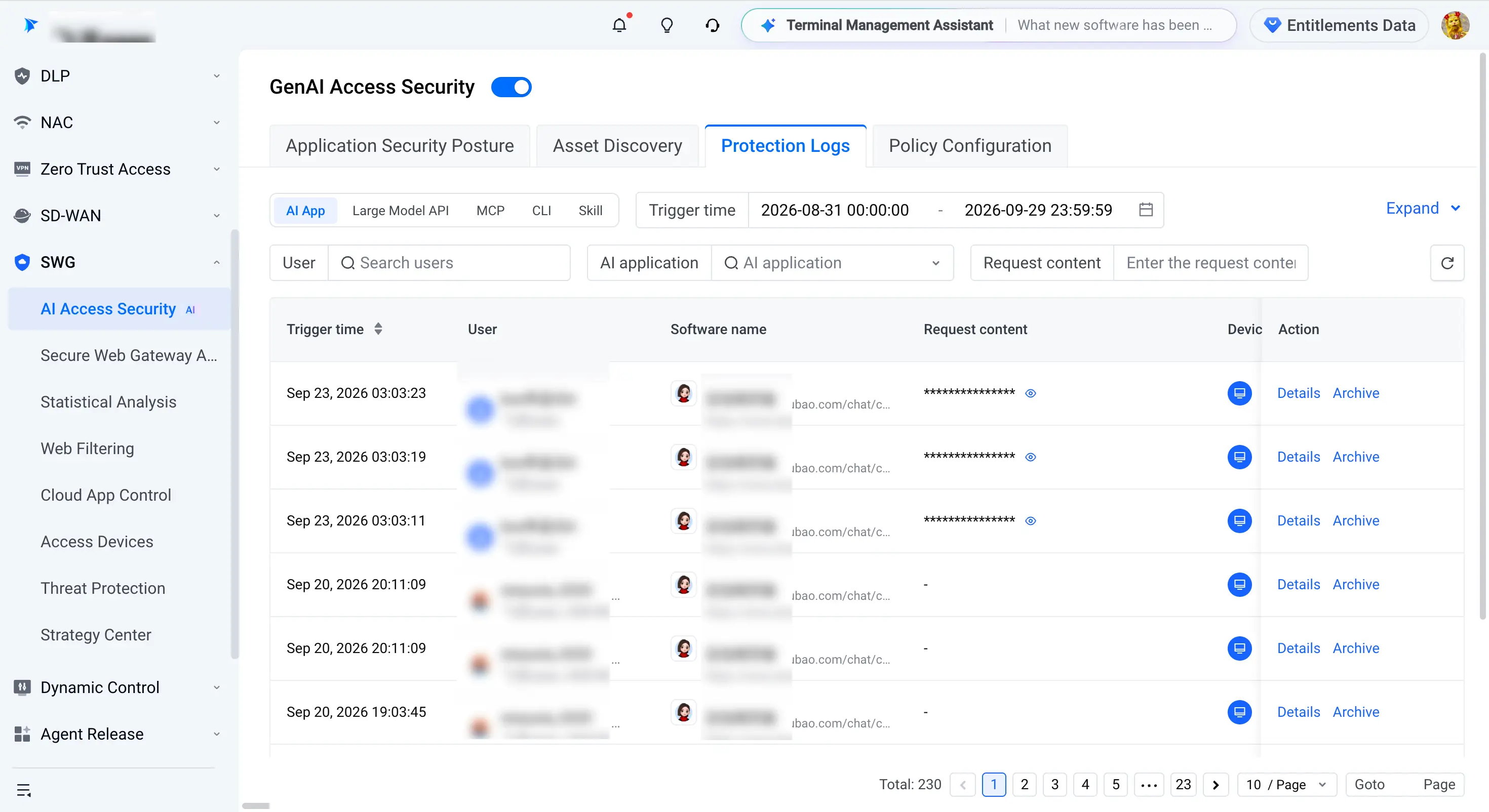Click the Search users input field
Viewport: 1489px width, 812px height.
tap(449, 263)
